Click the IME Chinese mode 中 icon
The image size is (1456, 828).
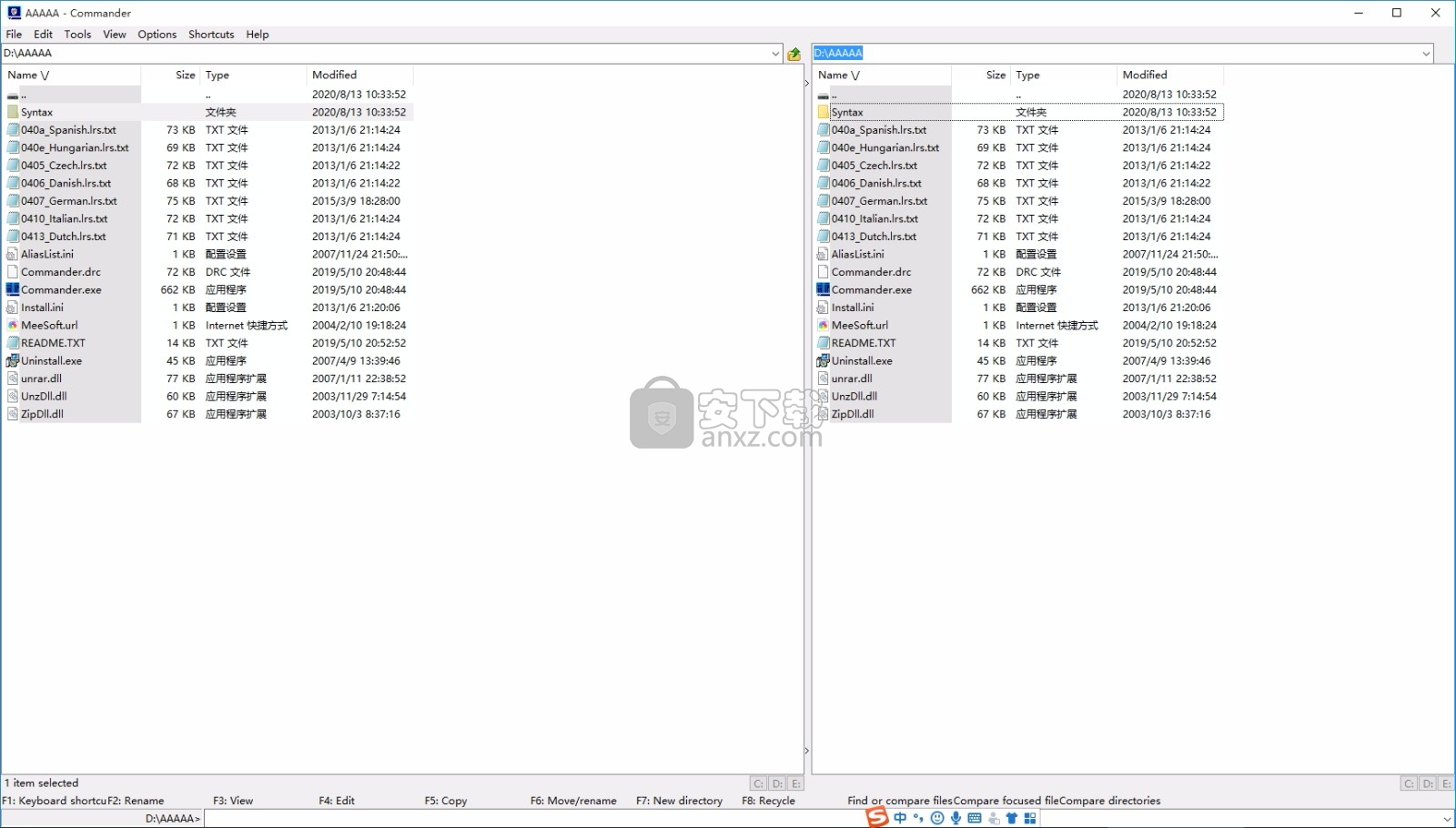(x=900, y=818)
